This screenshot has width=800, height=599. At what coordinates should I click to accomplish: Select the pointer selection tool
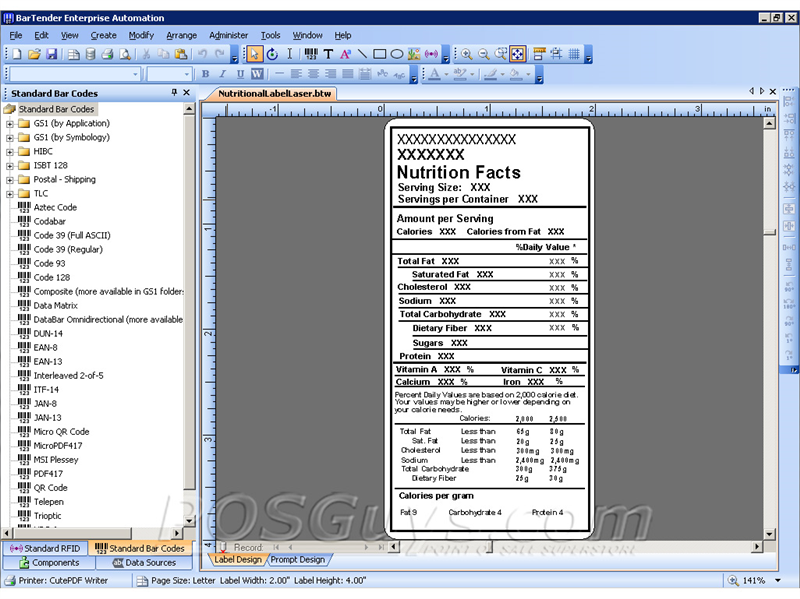[254, 54]
